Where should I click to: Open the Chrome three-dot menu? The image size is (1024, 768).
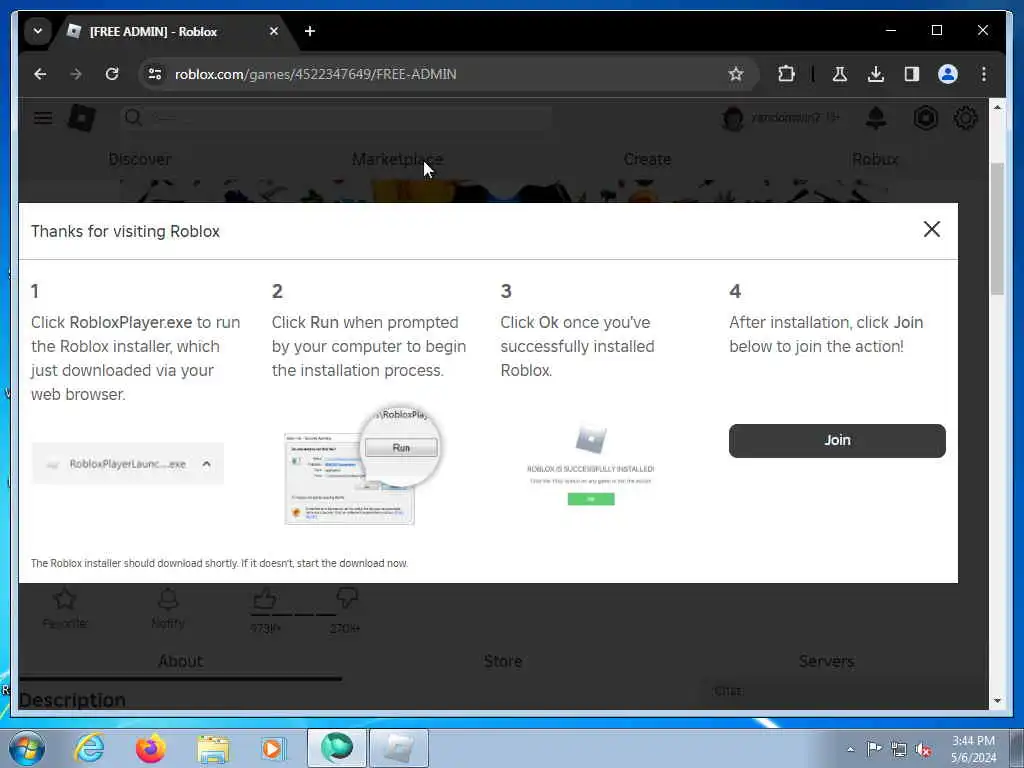(x=984, y=74)
